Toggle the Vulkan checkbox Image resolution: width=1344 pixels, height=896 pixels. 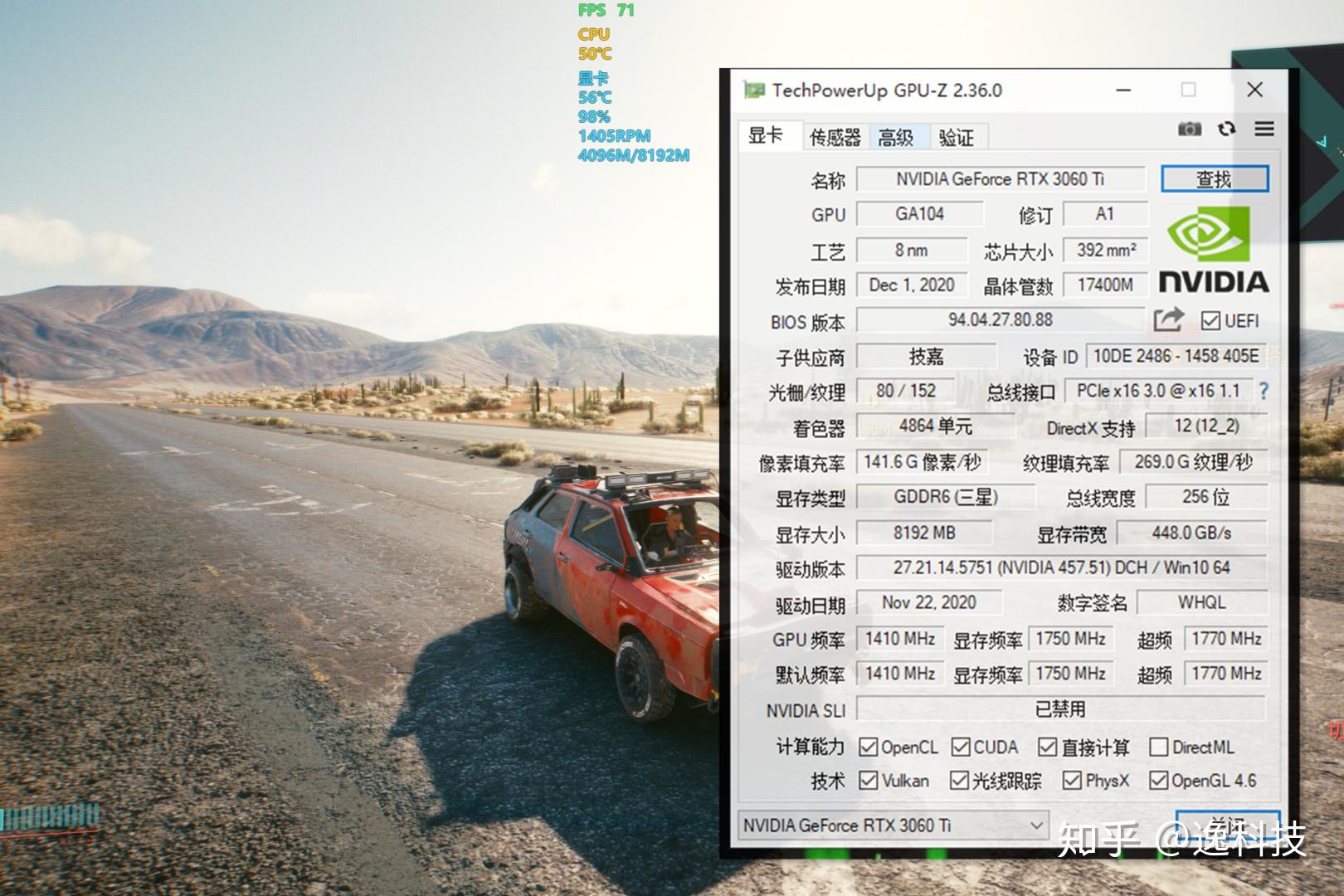point(868,780)
